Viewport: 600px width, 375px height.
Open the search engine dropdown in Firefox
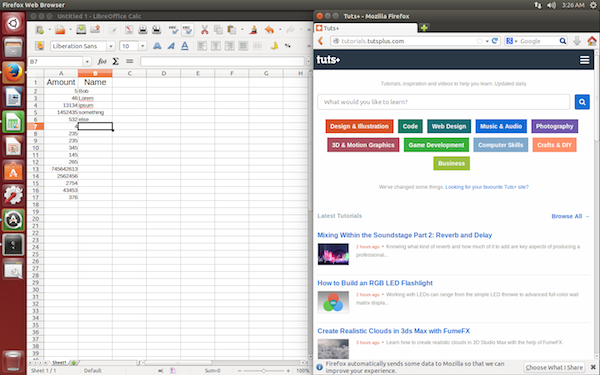pyautogui.click(x=516, y=41)
